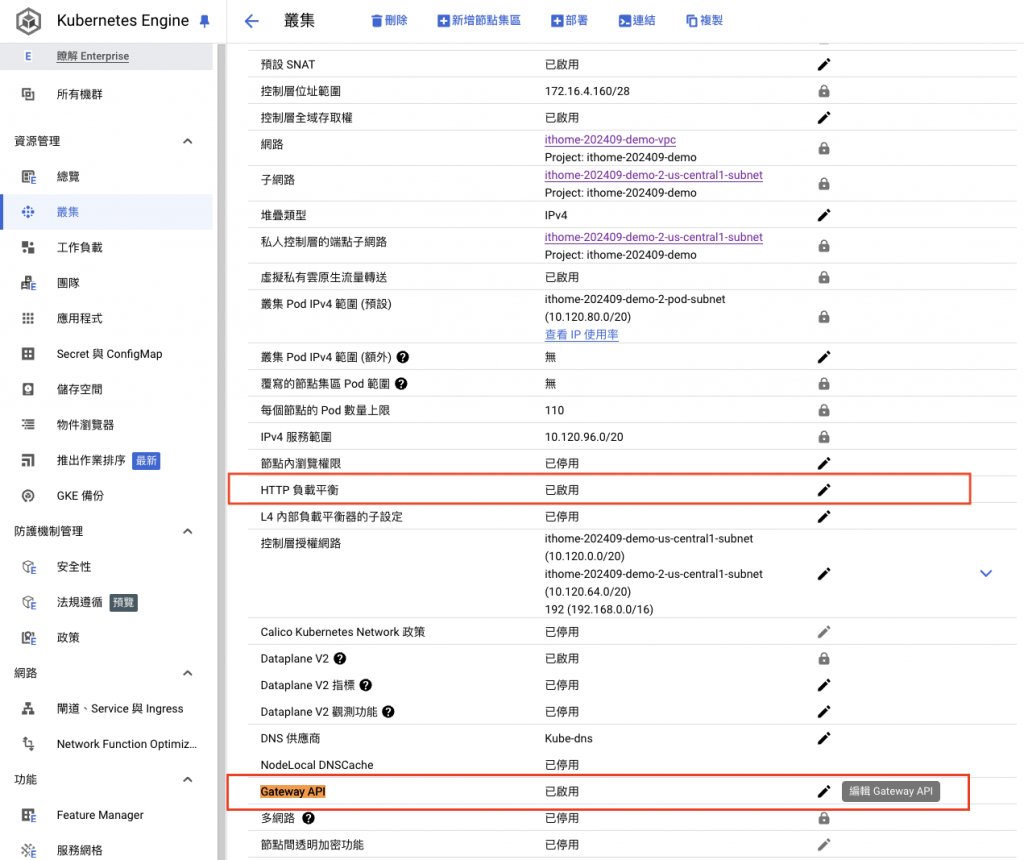
Task: Collapse the 功能 section
Action: pos(187,779)
